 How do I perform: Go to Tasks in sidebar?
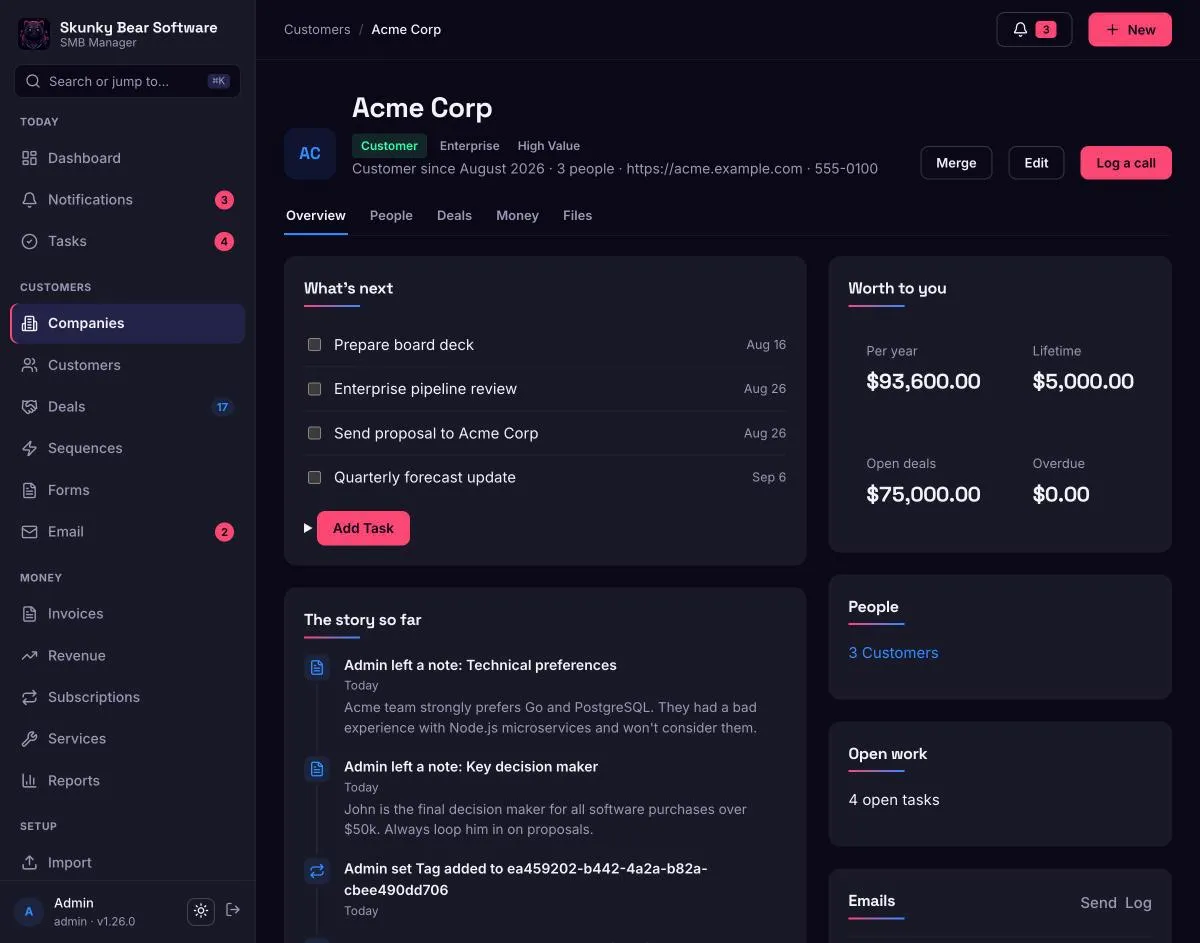tap(127, 241)
